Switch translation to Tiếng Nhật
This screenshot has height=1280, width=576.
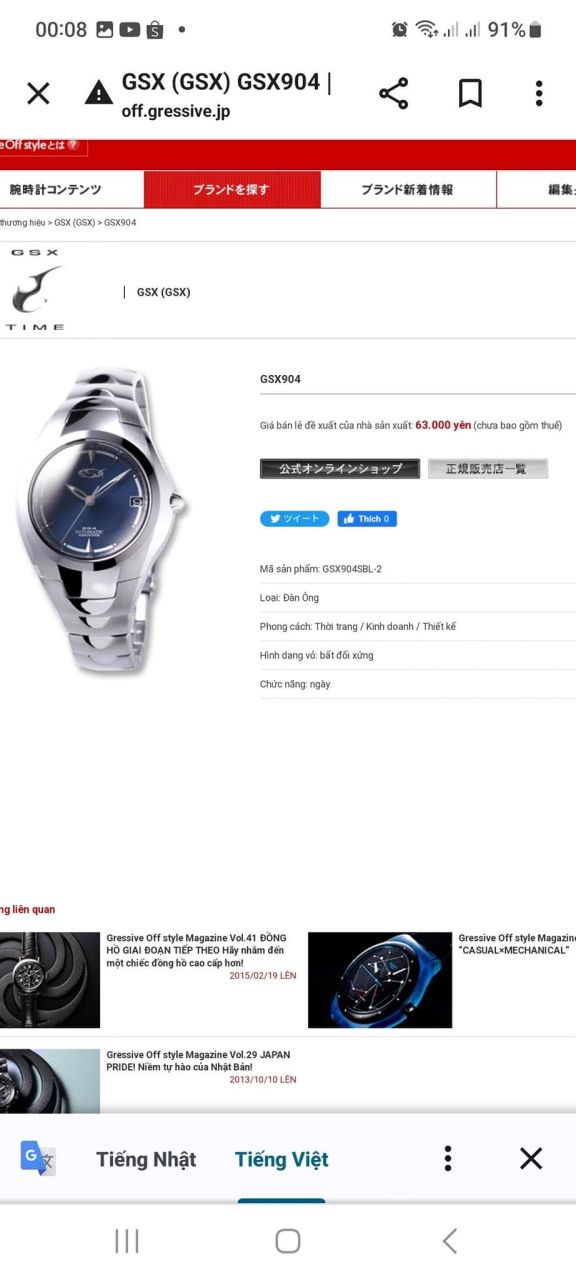coord(146,1159)
